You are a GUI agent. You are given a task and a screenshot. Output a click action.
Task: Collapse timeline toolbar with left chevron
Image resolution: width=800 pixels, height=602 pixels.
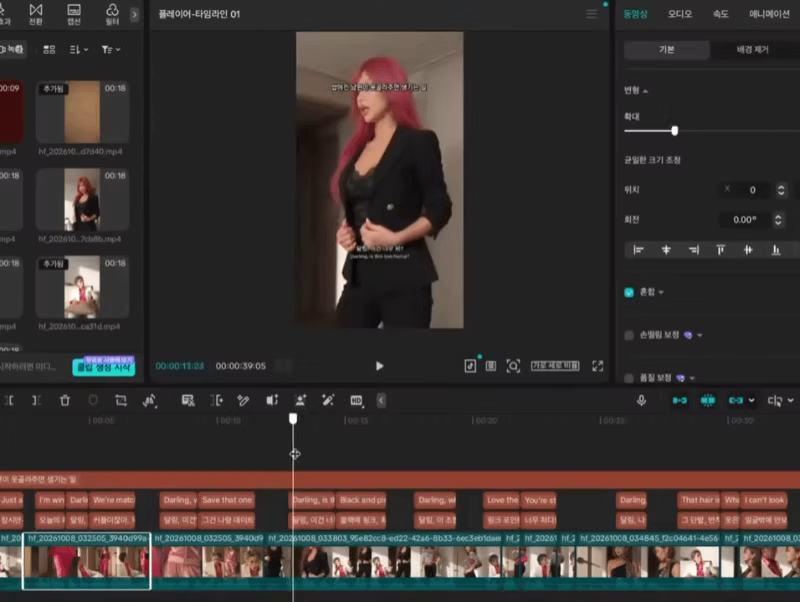pos(381,400)
